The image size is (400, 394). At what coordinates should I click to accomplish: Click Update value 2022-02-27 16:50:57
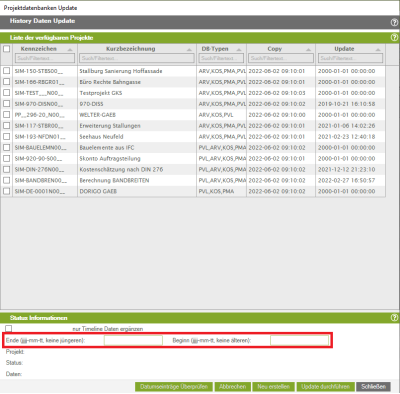[346, 181]
